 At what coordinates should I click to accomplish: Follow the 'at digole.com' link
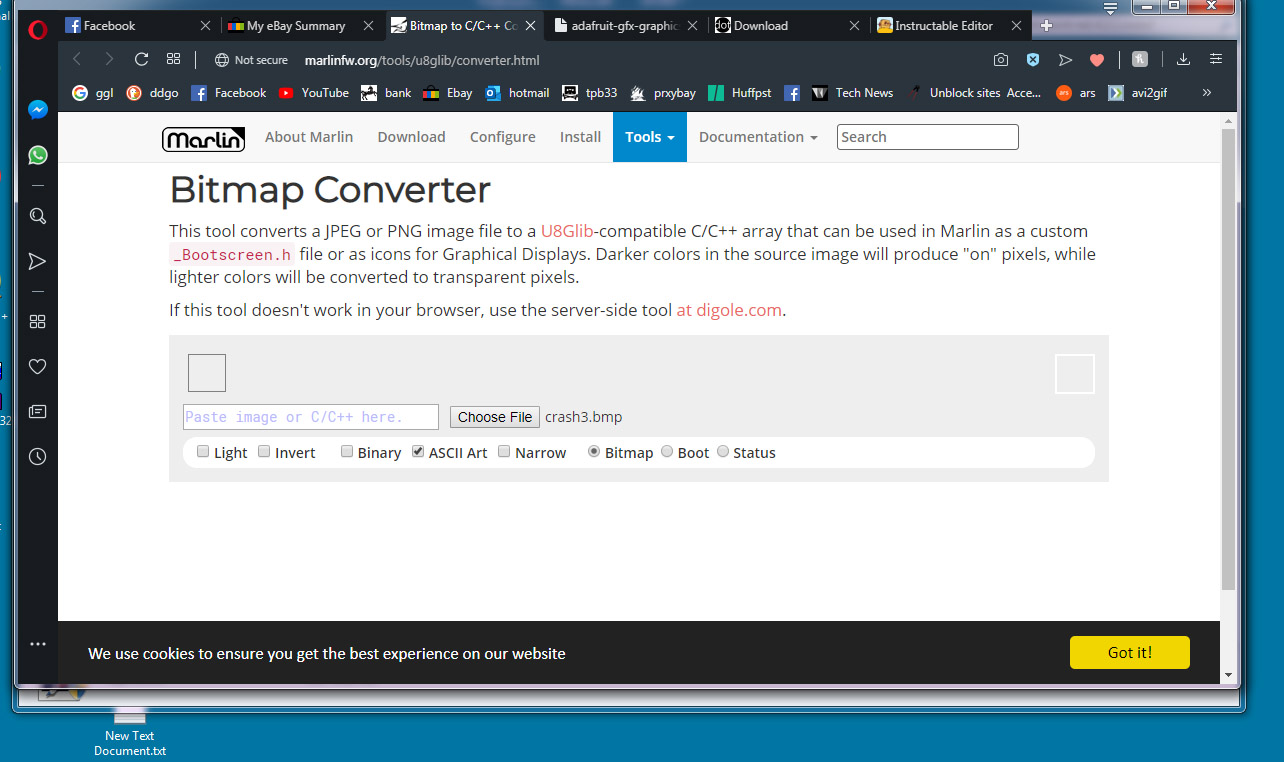(x=729, y=310)
